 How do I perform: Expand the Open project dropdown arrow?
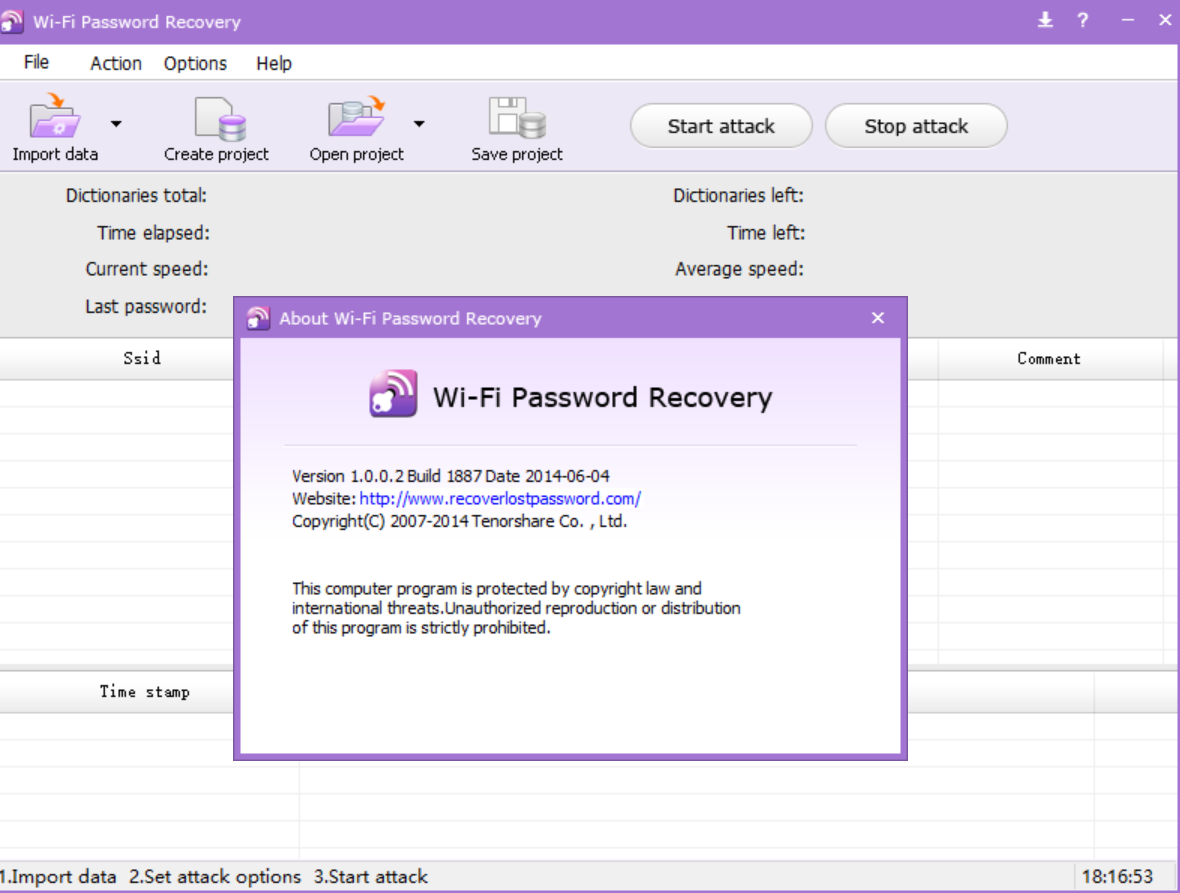click(x=419, y=123)
